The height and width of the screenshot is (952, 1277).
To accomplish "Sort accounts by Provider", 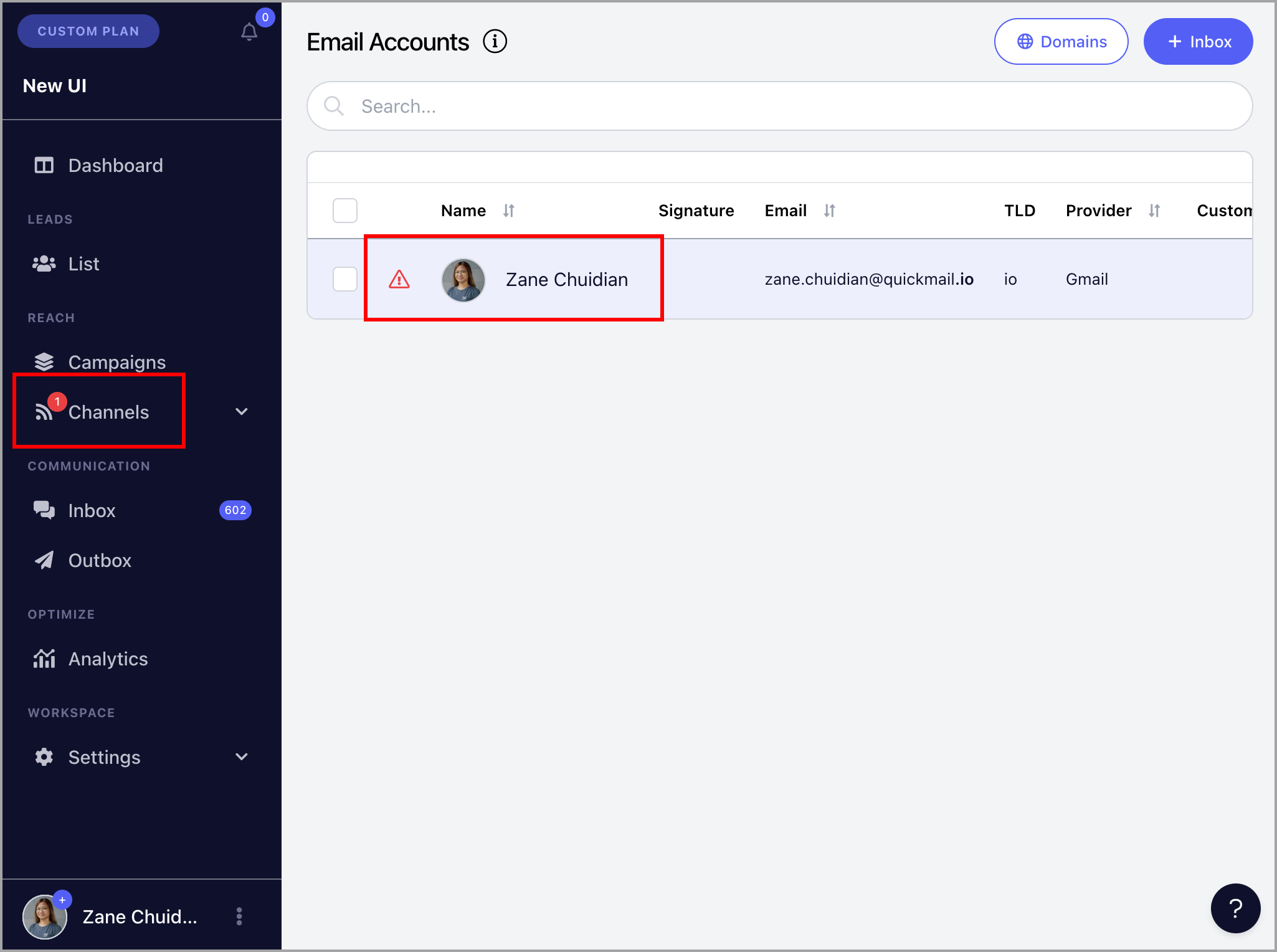I will pos(1154,211).
